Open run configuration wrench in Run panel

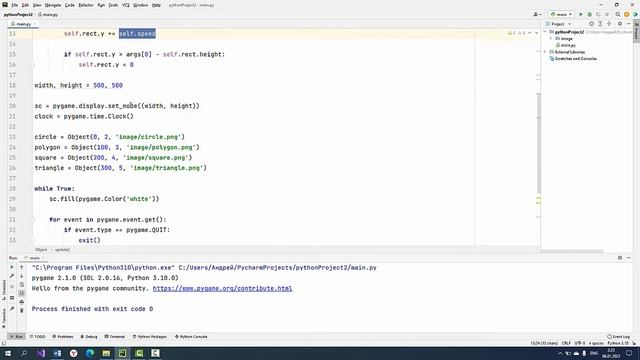[12, 276]
